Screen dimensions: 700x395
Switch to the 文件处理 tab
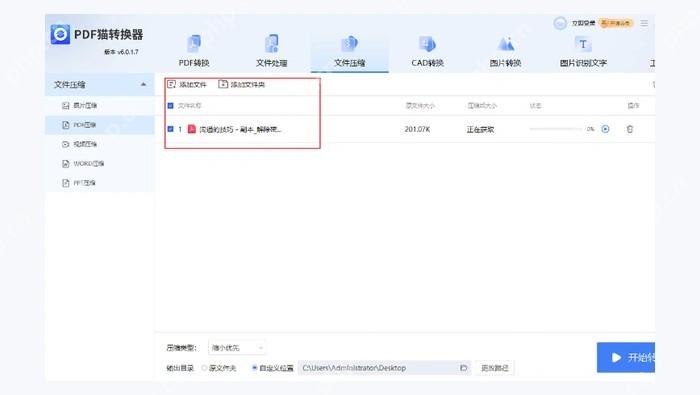(x=271, y=51)
